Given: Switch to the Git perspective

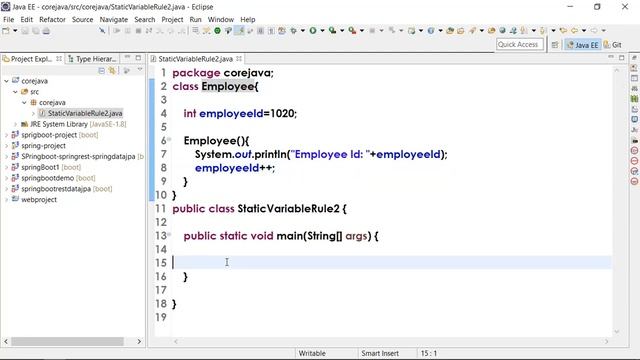Looking at the screenshot, I should pos(613,45).
